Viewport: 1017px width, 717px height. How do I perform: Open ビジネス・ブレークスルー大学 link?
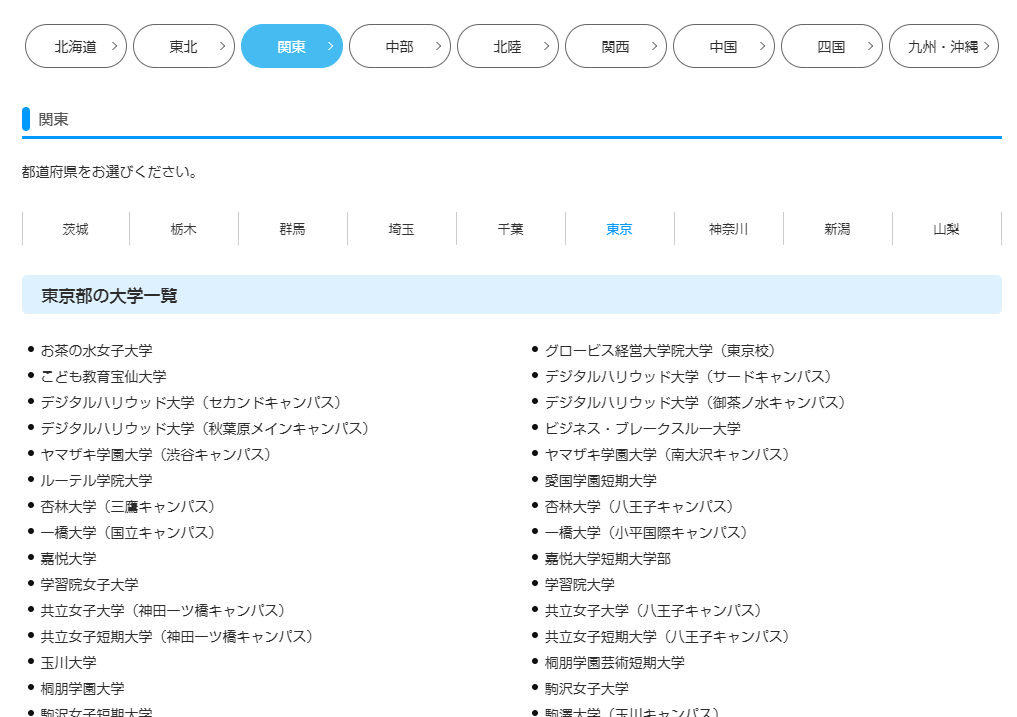[642, 429]
